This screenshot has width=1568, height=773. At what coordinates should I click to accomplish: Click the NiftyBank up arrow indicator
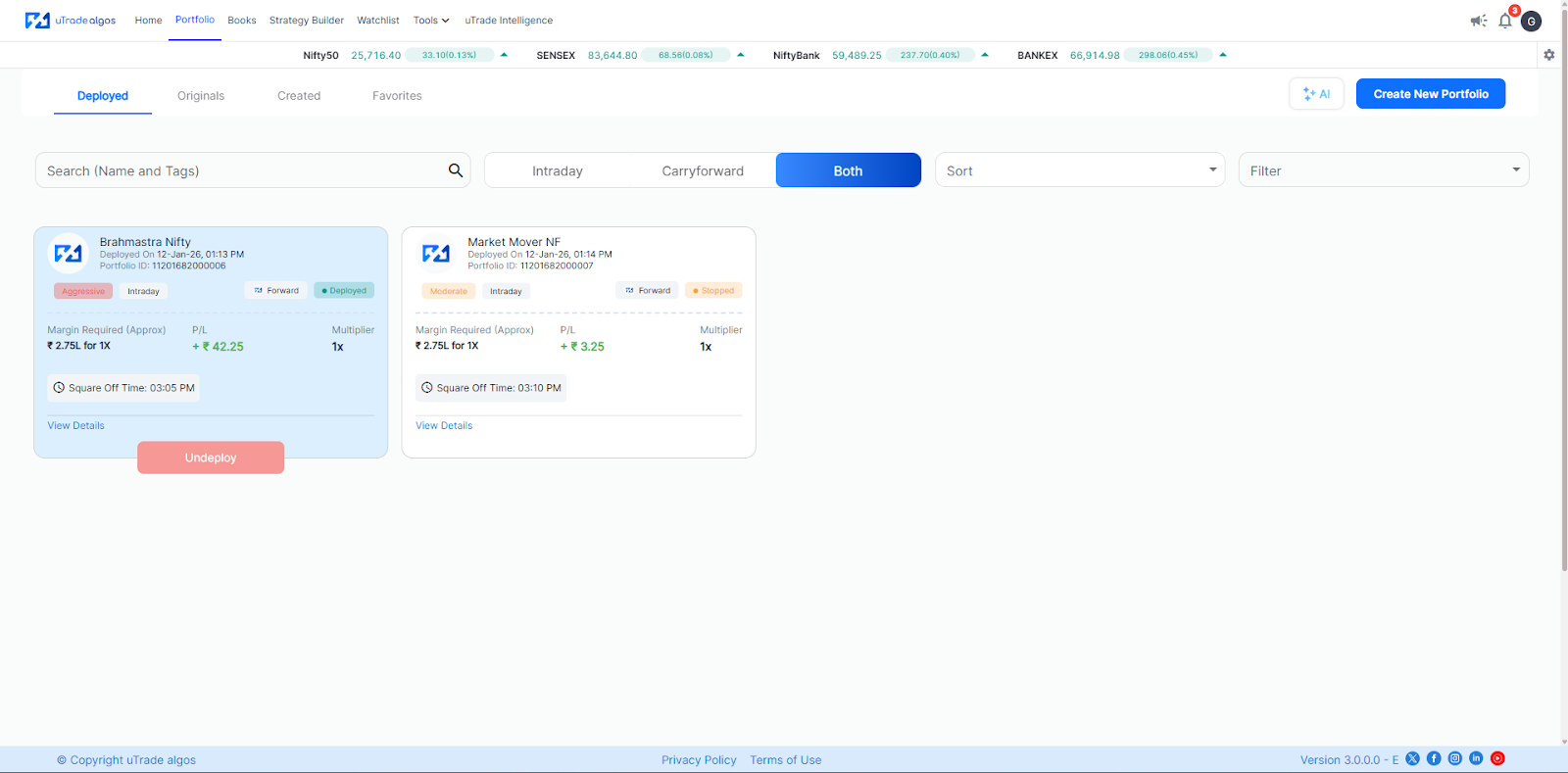tap(985, 55)
